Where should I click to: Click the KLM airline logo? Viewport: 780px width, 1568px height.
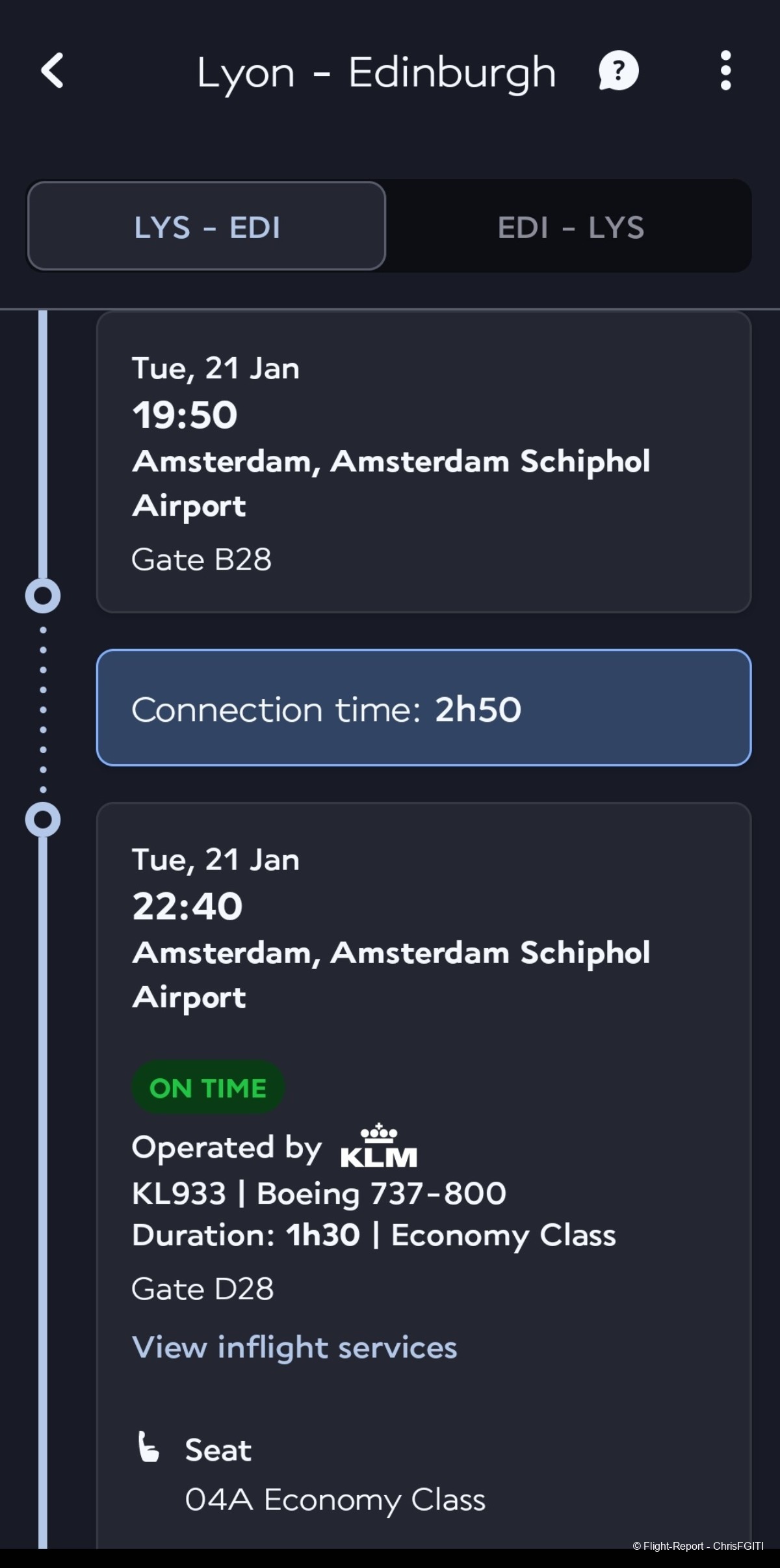click(379, 1146)
